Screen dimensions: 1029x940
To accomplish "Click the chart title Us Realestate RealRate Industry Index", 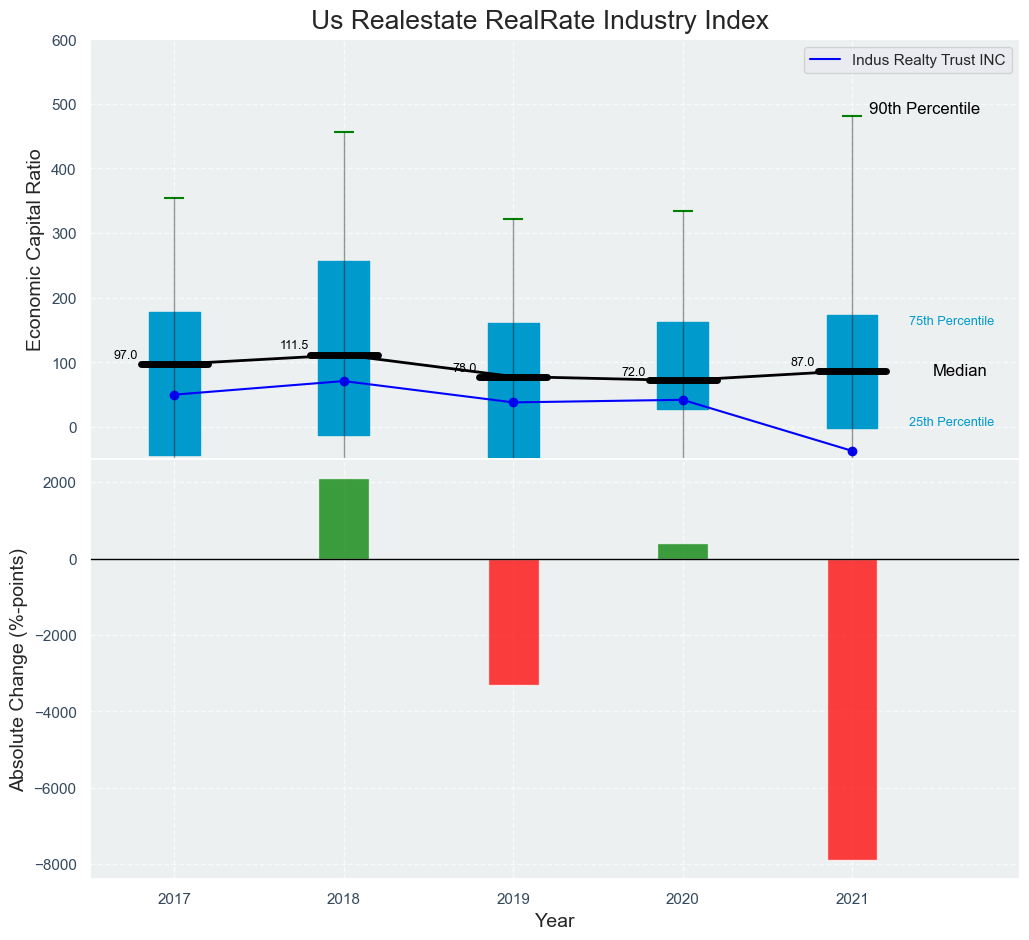I will (539, 20).
